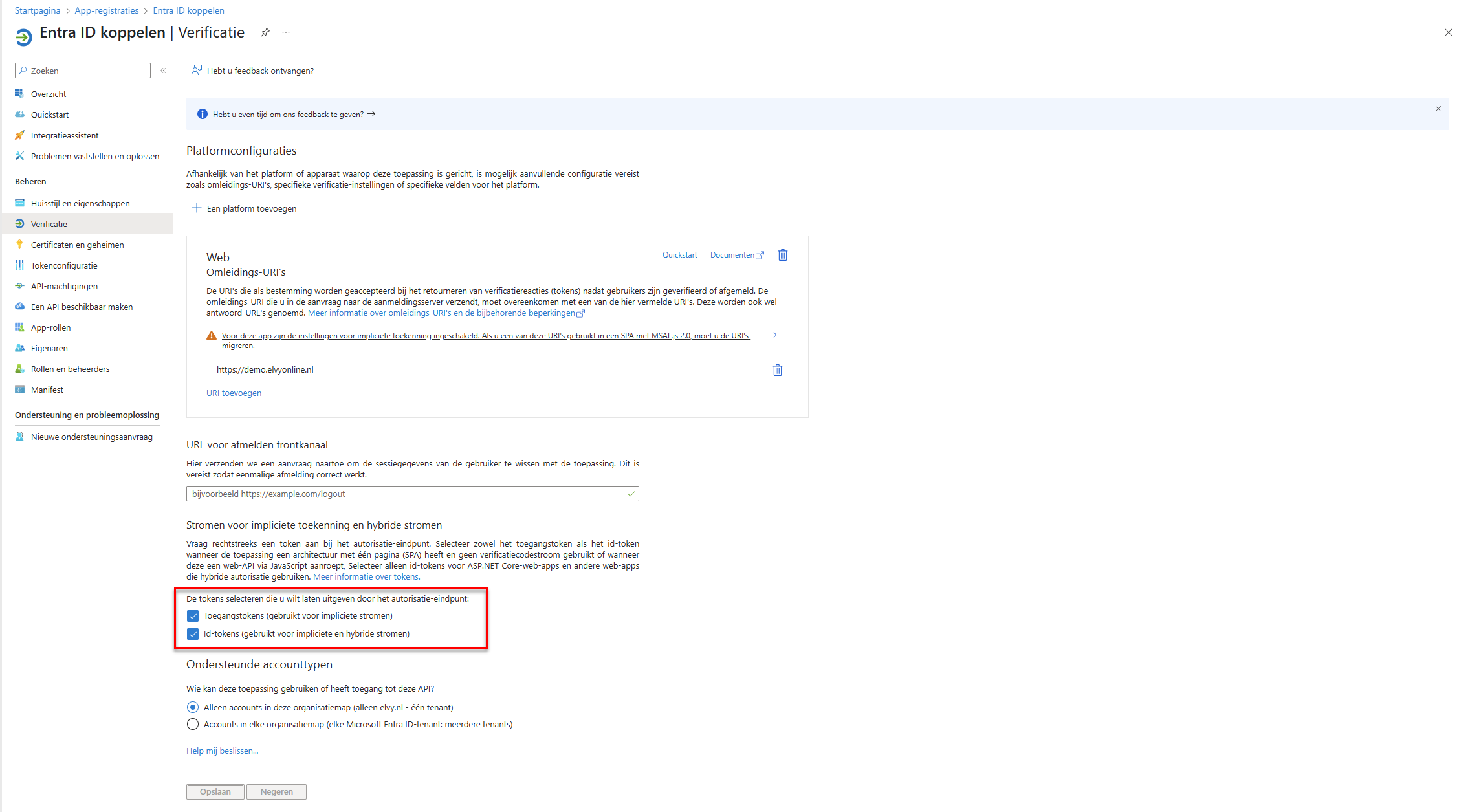Dismiss the feedback info banner

(1438, 109)
